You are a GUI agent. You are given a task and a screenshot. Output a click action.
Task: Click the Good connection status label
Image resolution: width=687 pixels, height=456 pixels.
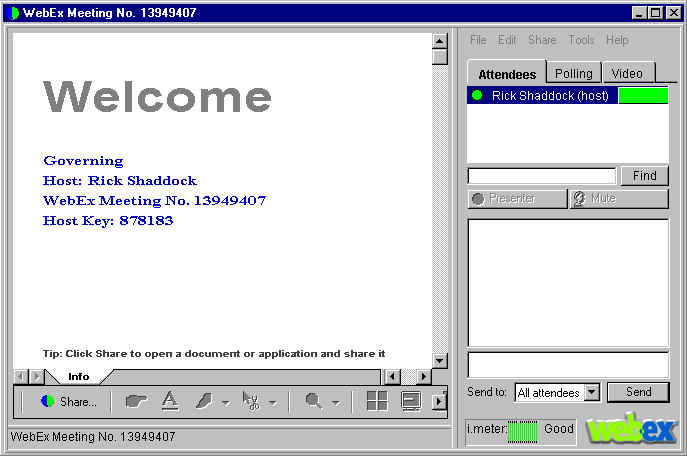click(x=559, y=428)
